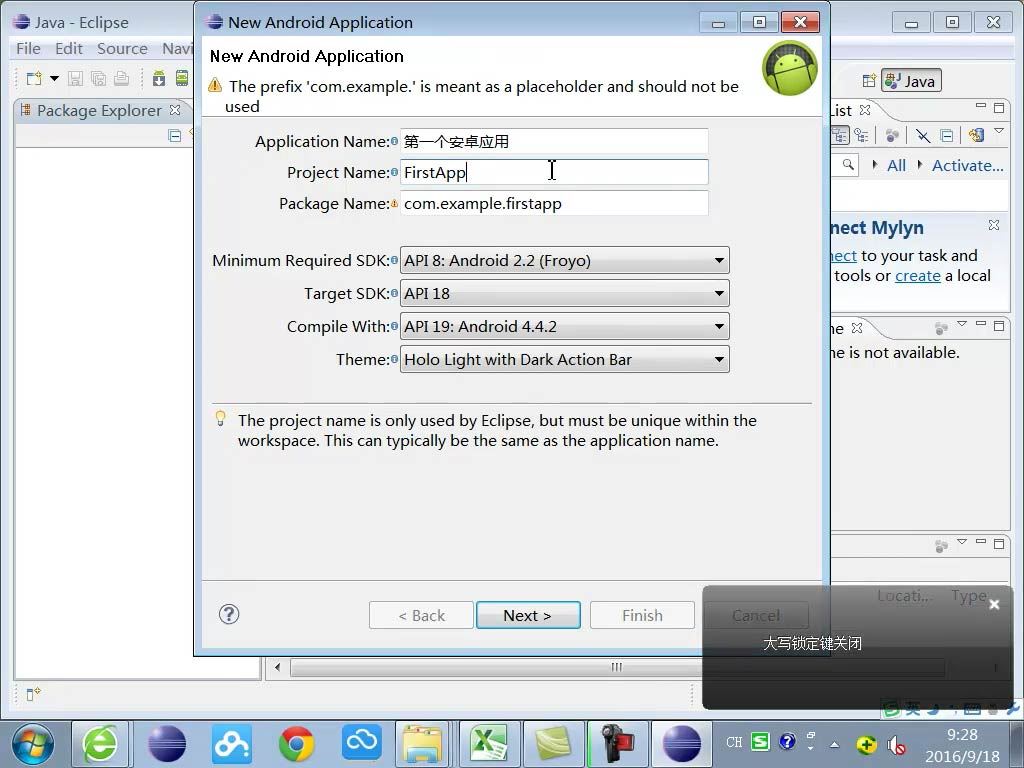Show hidden tray icons arrow

[834, 744]
